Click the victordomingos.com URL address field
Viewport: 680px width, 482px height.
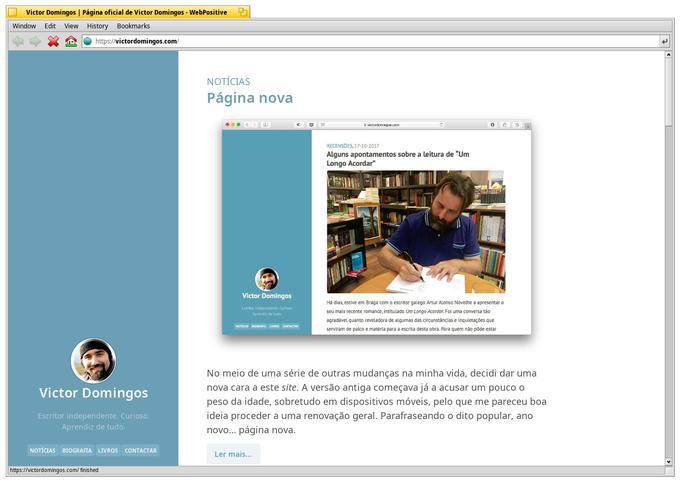point(370,41)
